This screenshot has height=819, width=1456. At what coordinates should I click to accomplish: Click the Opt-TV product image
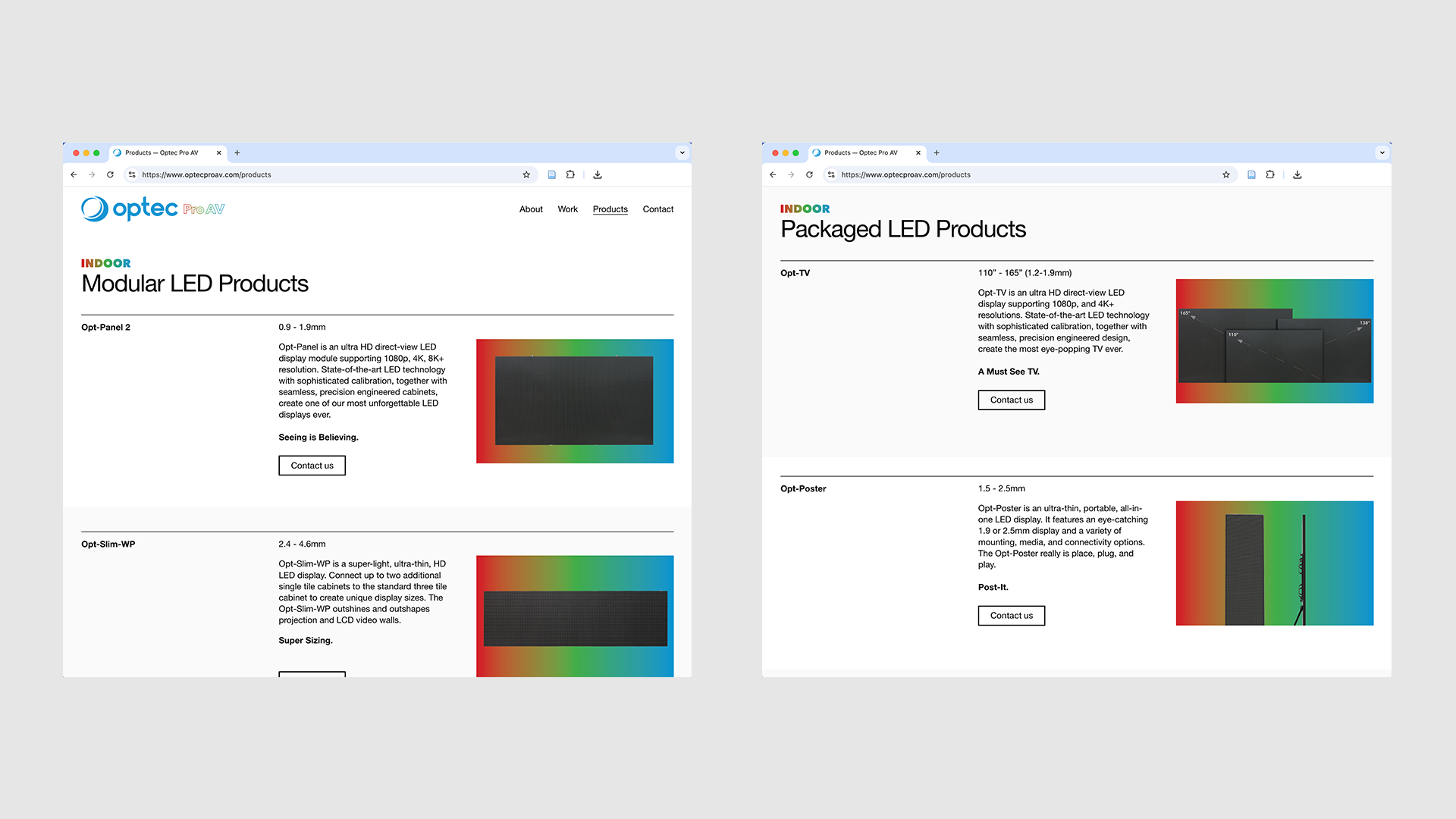tap(1275, 341)
